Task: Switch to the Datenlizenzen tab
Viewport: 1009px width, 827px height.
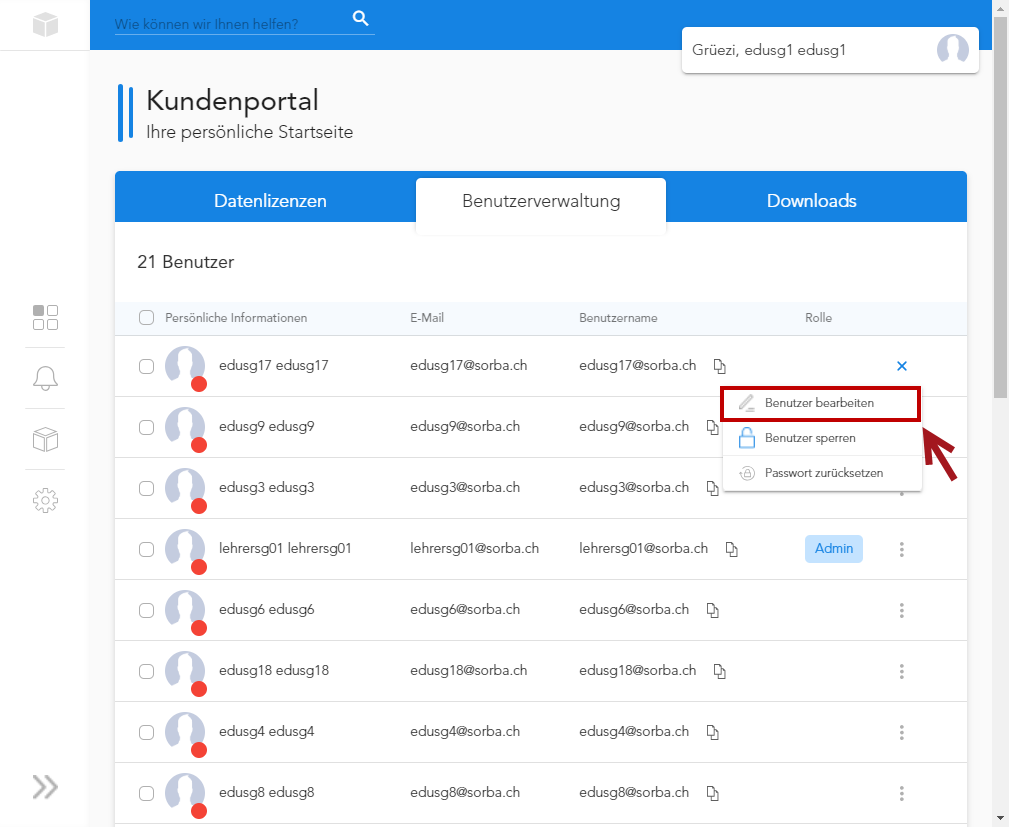Action: coord(270,201)
